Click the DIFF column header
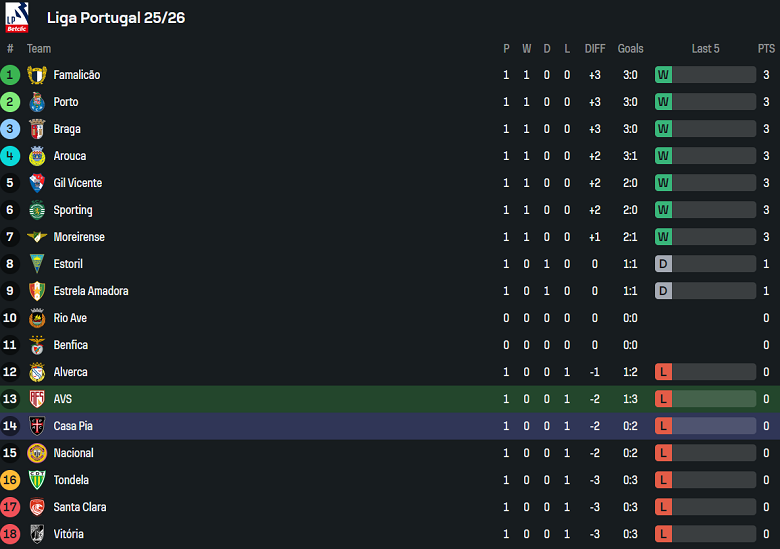 click(595, 48)
